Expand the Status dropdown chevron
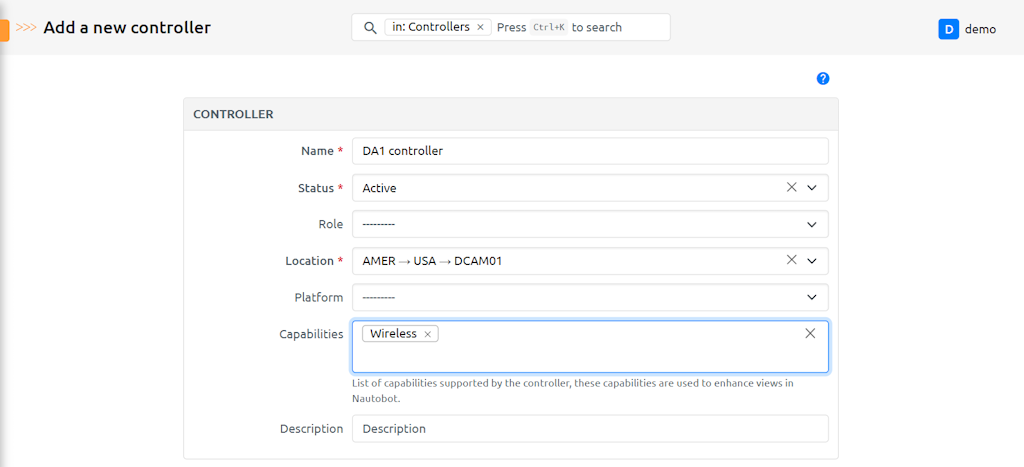The image size is (1024, 467). click(x=812, y=188)
